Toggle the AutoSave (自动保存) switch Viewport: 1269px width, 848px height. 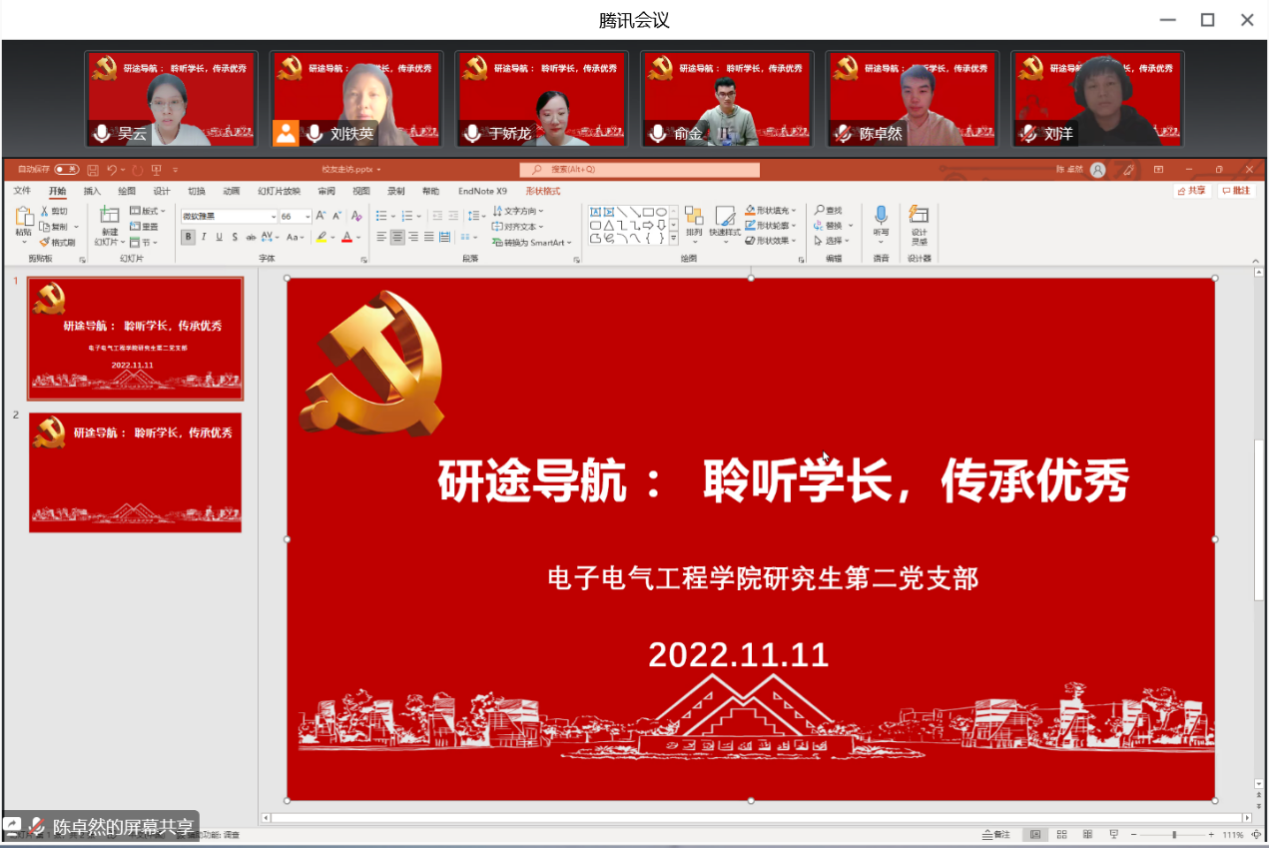pos(66,170)
